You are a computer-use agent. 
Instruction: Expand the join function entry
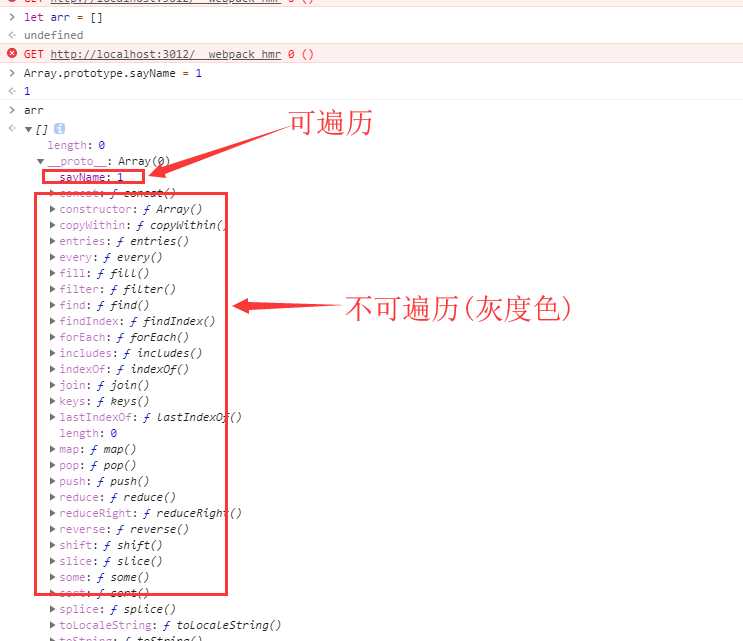pos(53,385)
